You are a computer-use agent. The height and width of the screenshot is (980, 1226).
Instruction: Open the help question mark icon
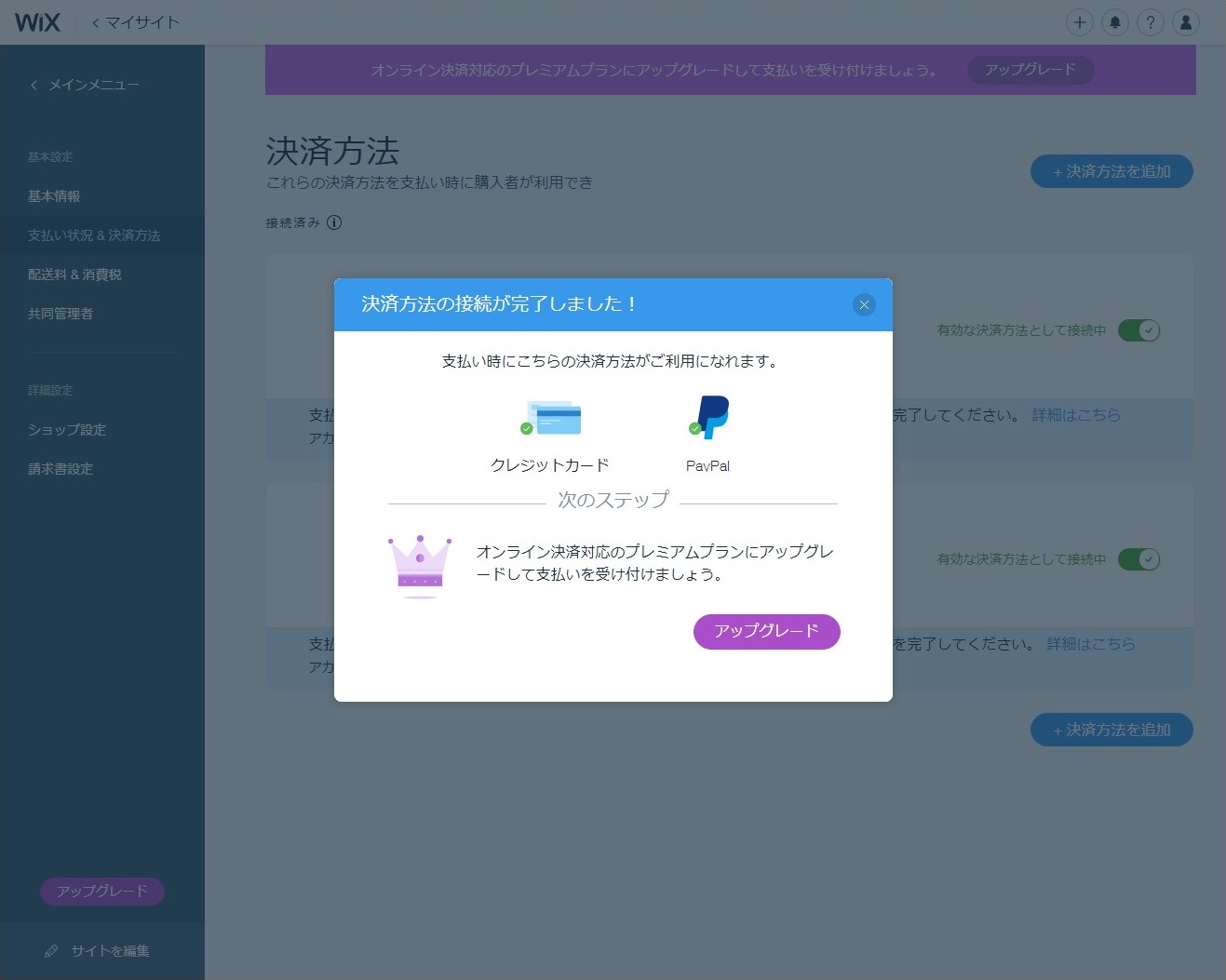[1150, 22]
